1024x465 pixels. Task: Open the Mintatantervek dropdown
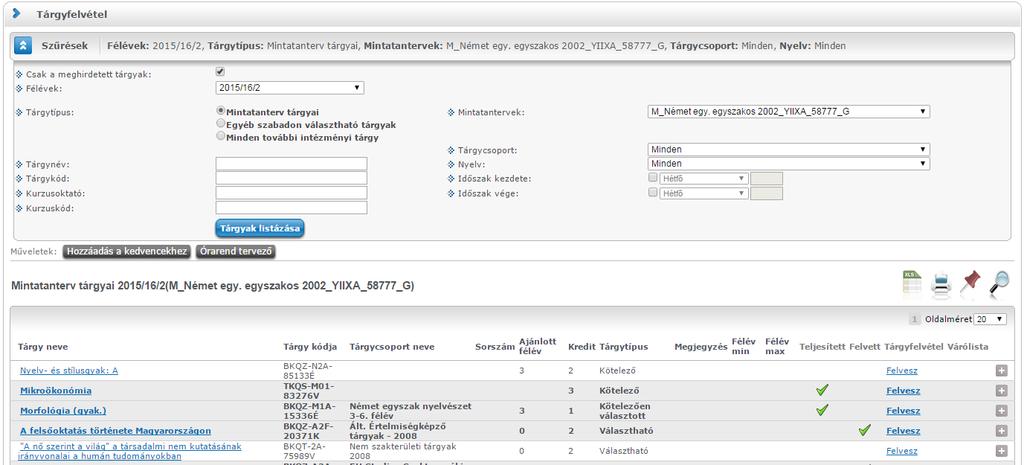click(x=788, y=112)
